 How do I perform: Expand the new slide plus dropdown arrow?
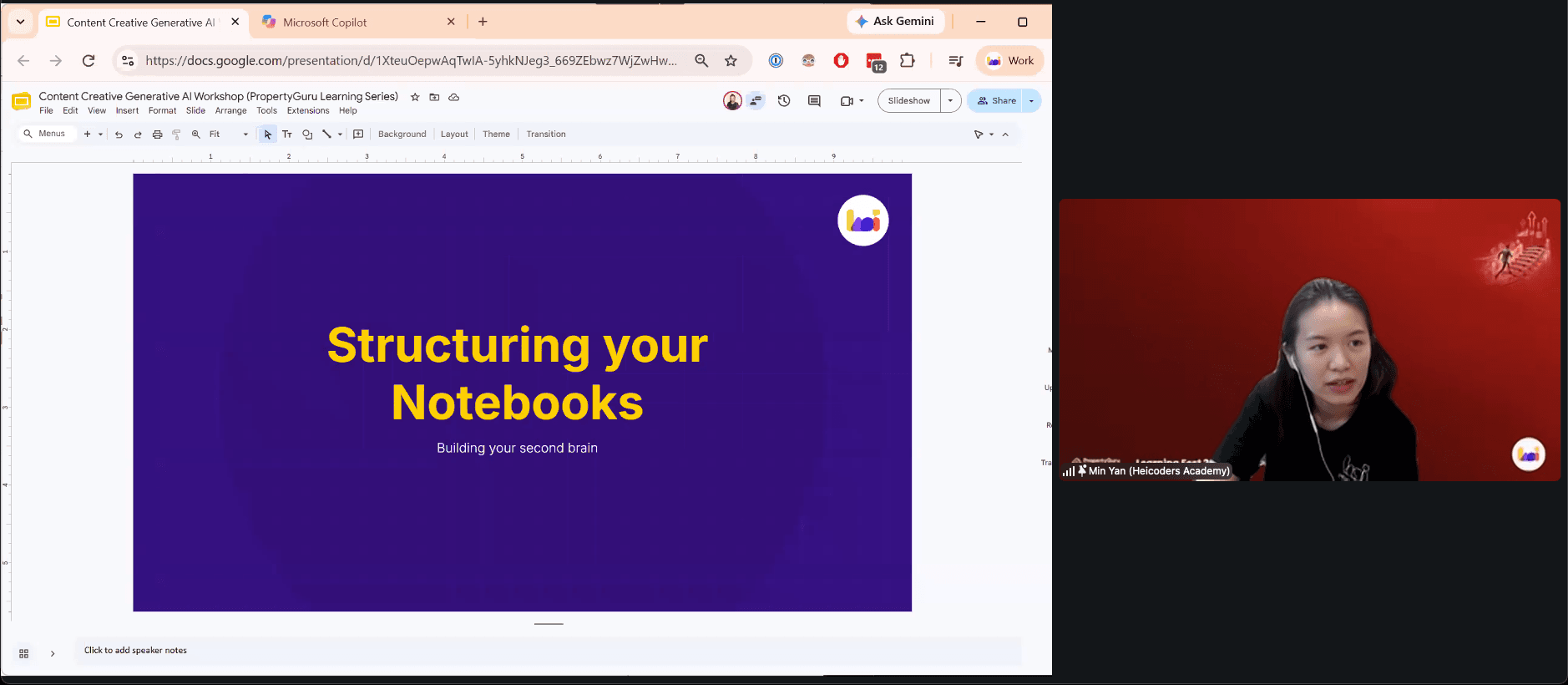[x=100, y=134]
